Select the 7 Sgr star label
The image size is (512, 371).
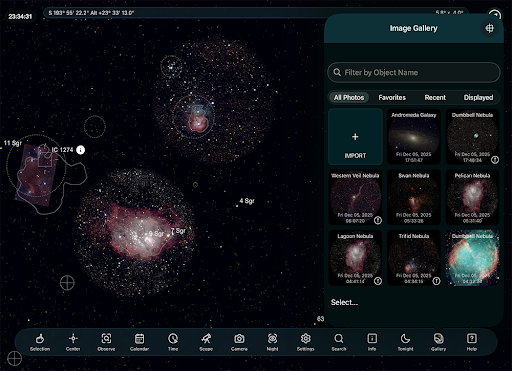point(178,231)
